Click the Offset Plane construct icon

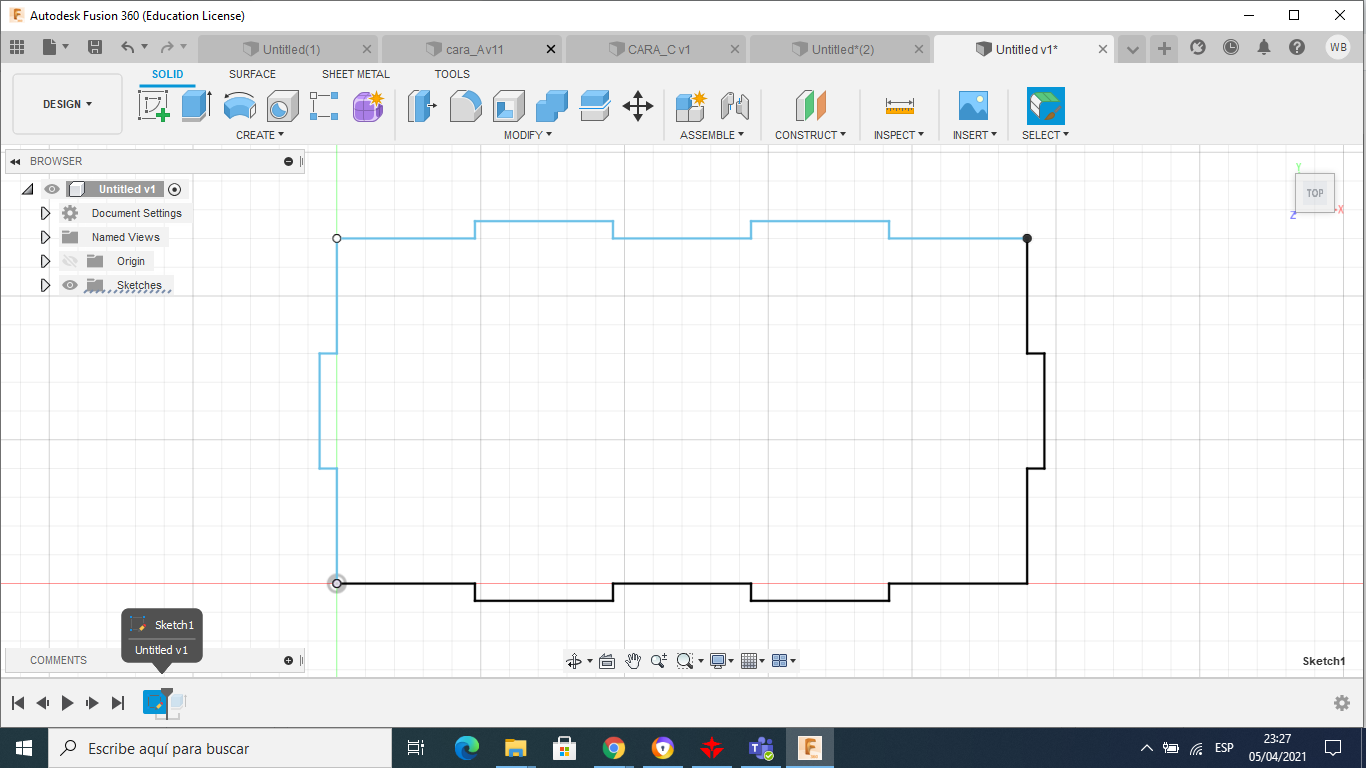coord(811,105)
